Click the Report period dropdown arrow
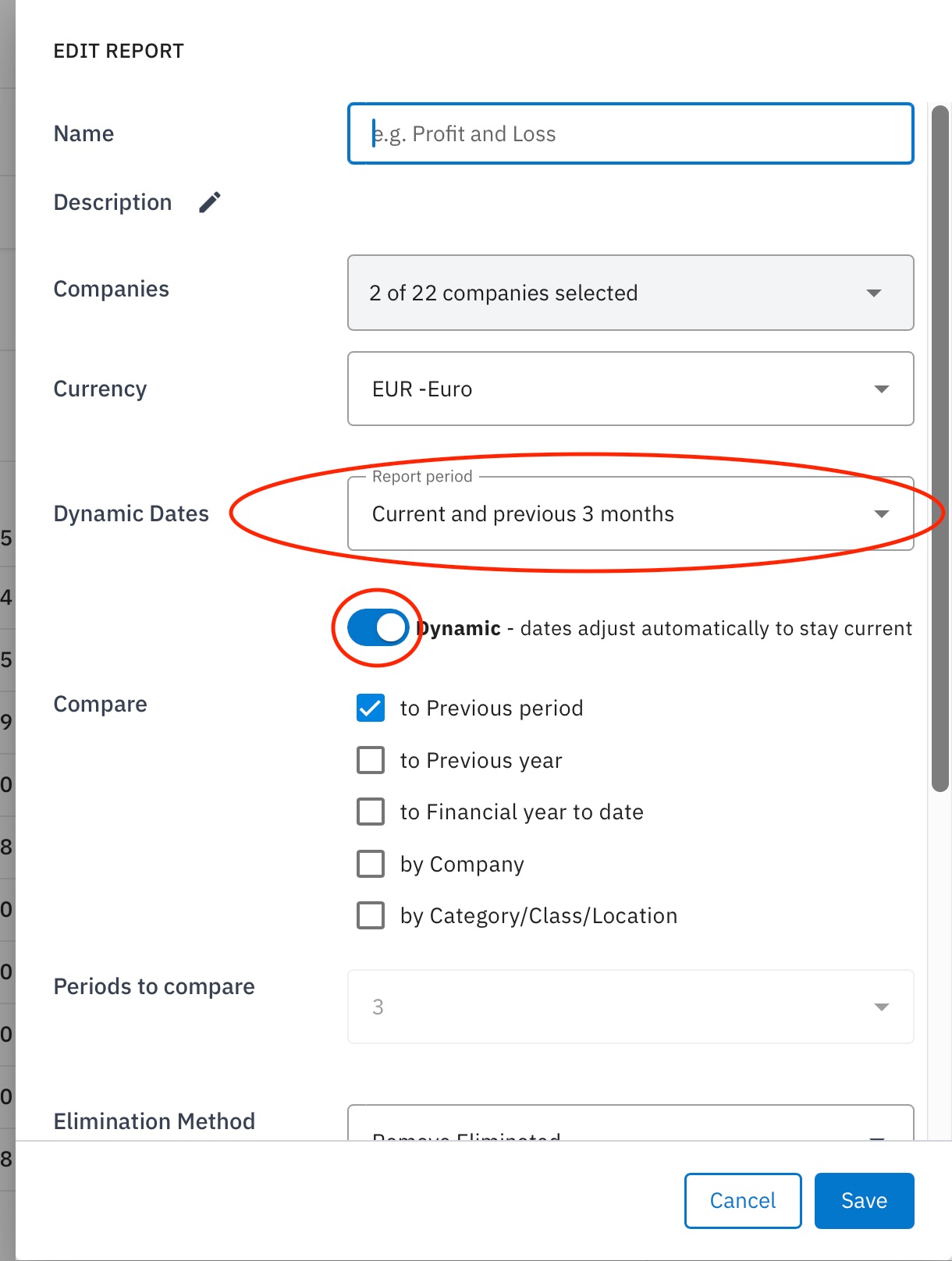This screenshot has width=952, height=1261. tap(882, 514)
